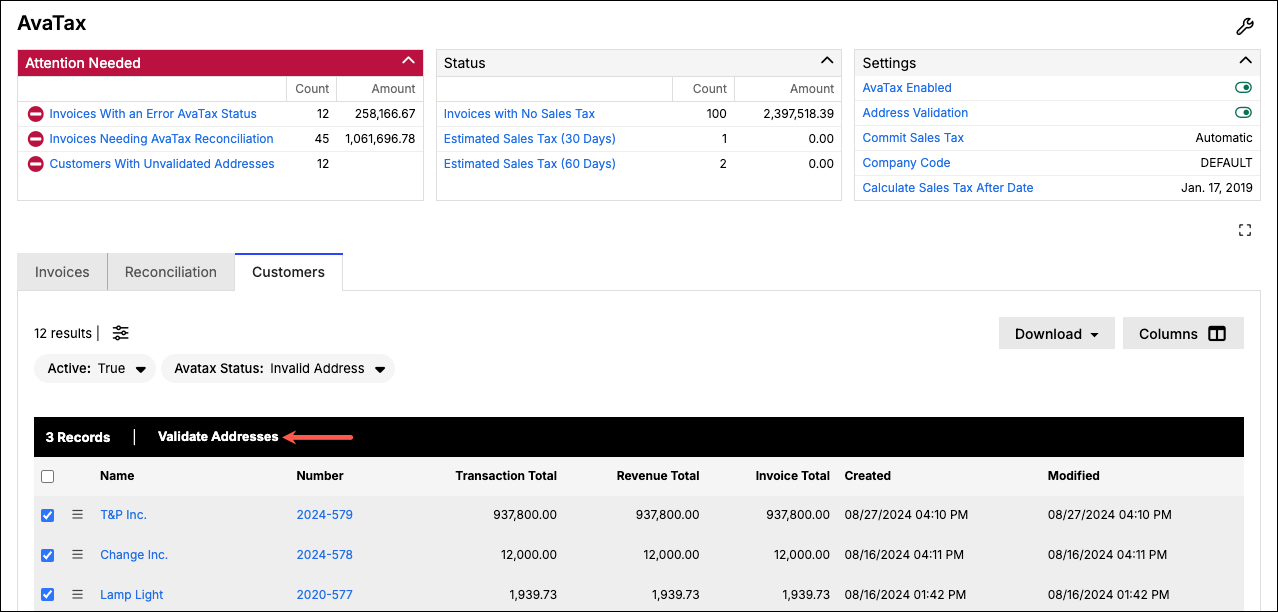Open number 2024-578 link
The height and width of the screenshot is (612, 1278).
click(x=324, y=555)
